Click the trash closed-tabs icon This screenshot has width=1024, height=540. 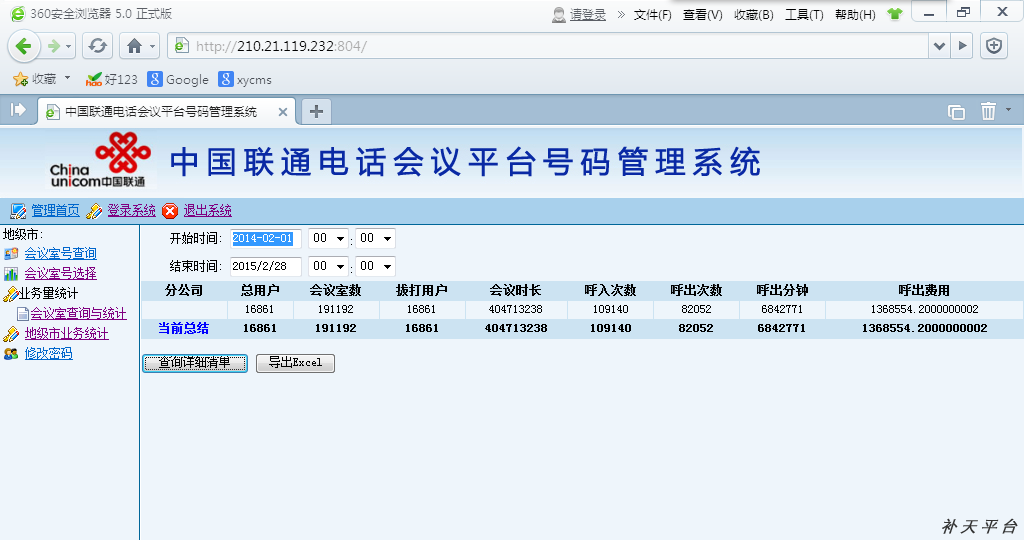pyautogui.click(x=988, y=111)
